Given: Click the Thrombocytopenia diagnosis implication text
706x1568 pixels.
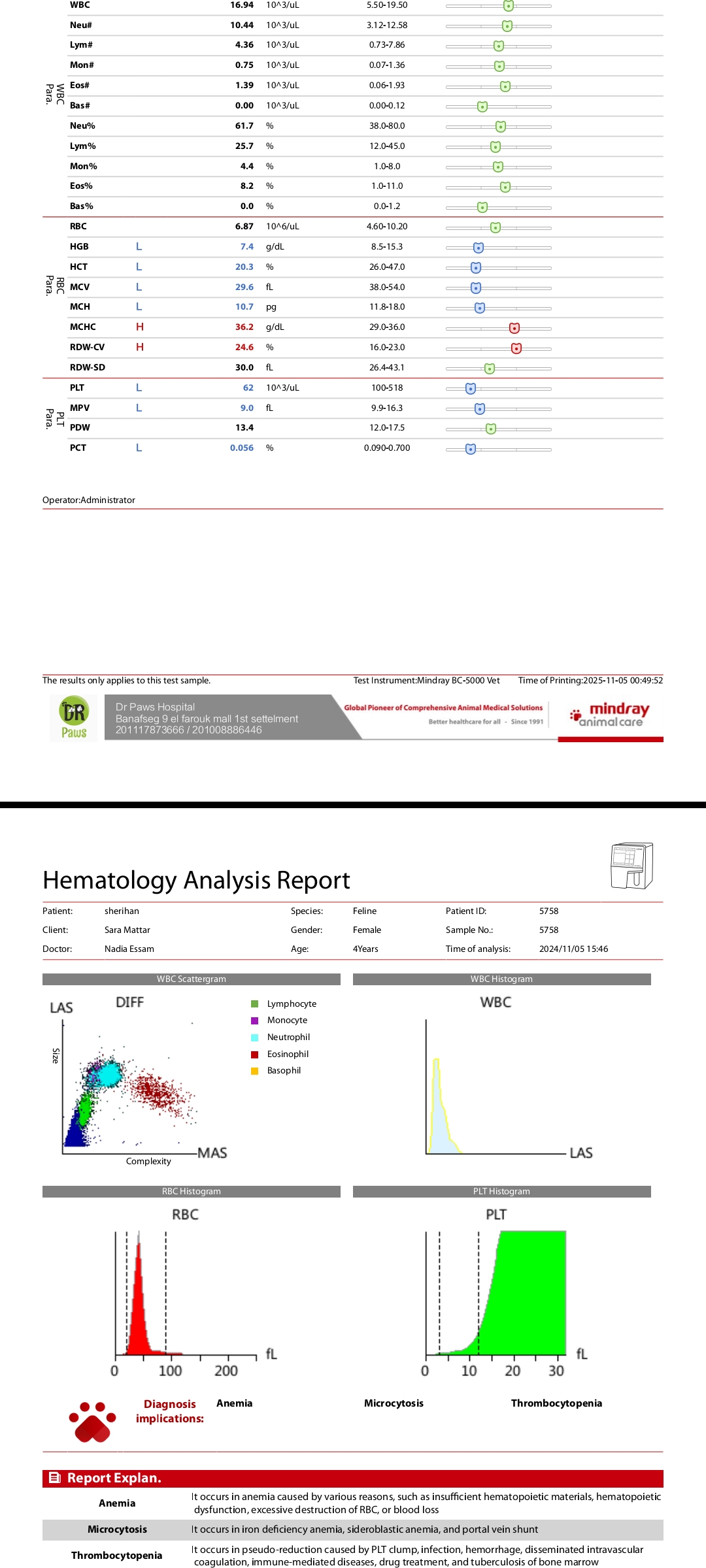Looking at the screenshot, I should [x=556, y=1403].
